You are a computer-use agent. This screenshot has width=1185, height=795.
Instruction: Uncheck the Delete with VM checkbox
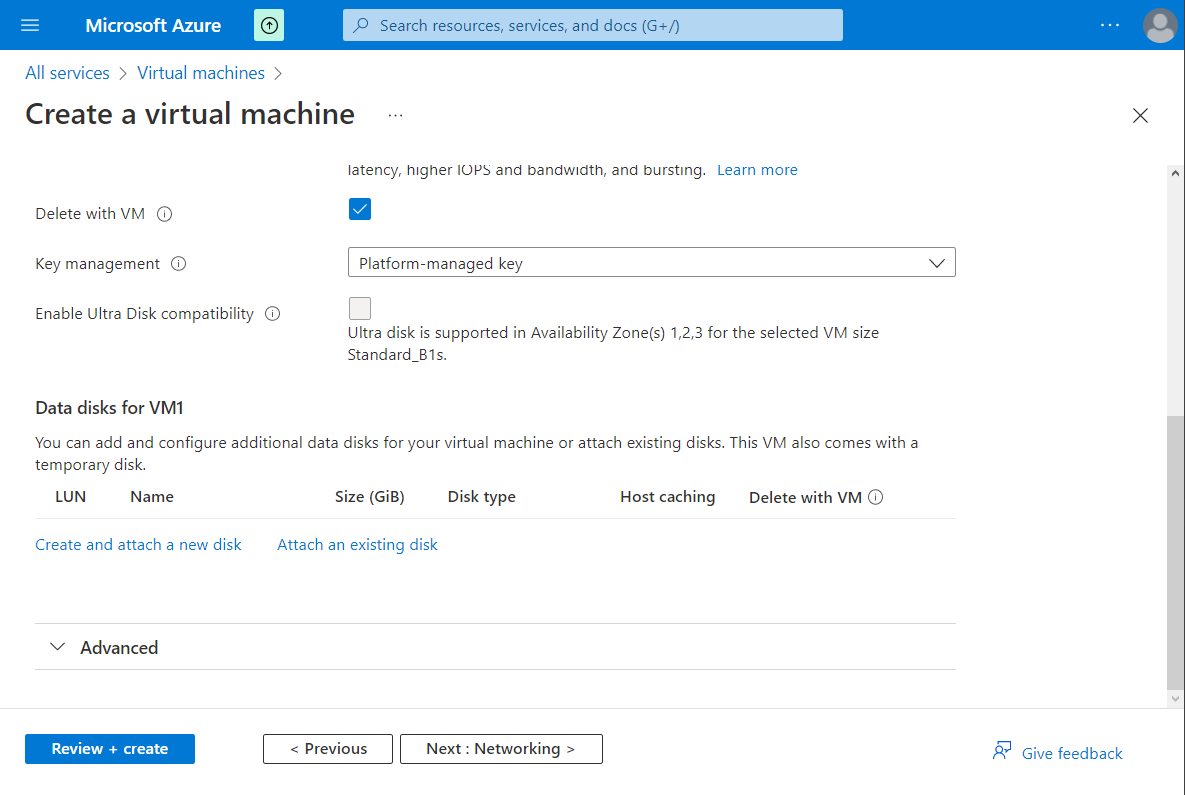(x=360, y=209)
